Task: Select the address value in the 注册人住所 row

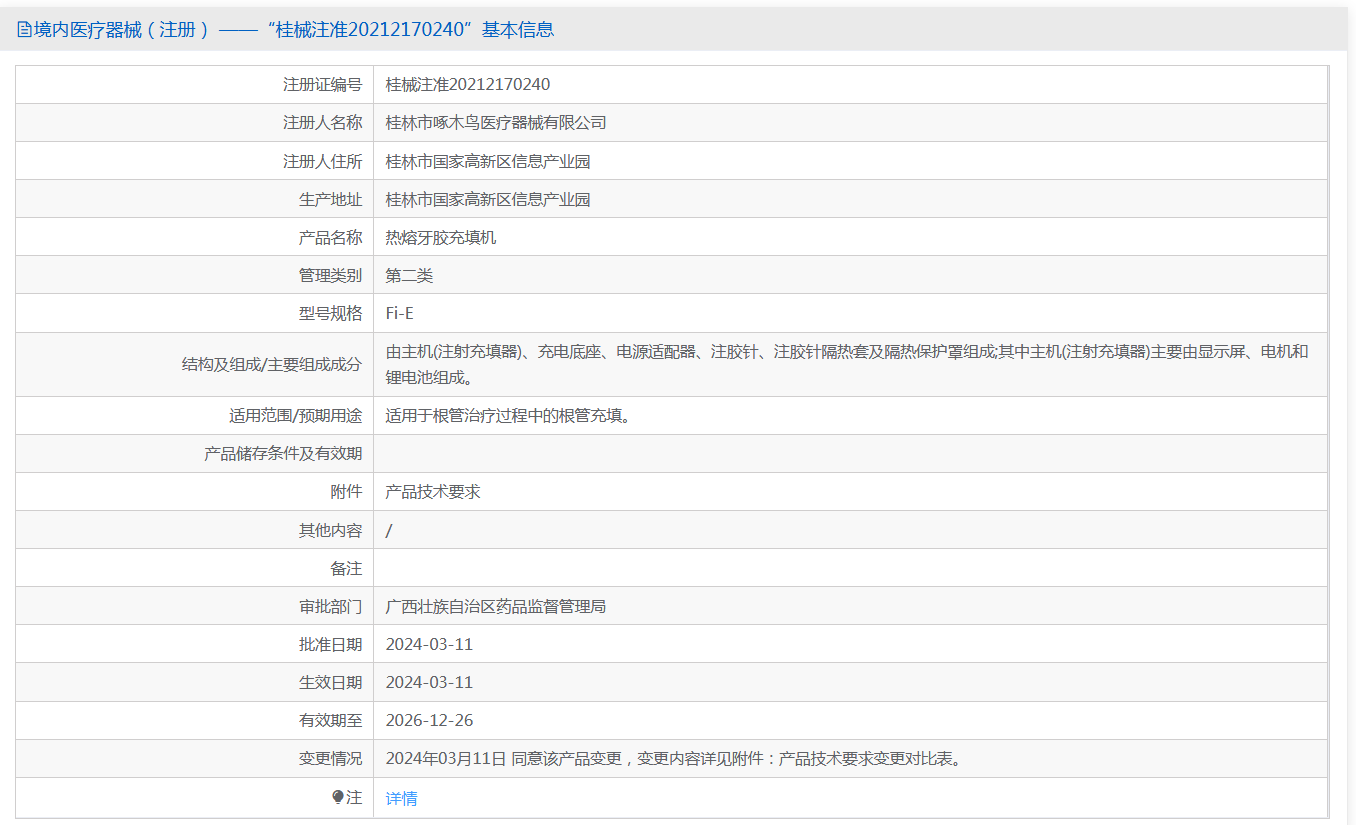Action: pos(488,161)
